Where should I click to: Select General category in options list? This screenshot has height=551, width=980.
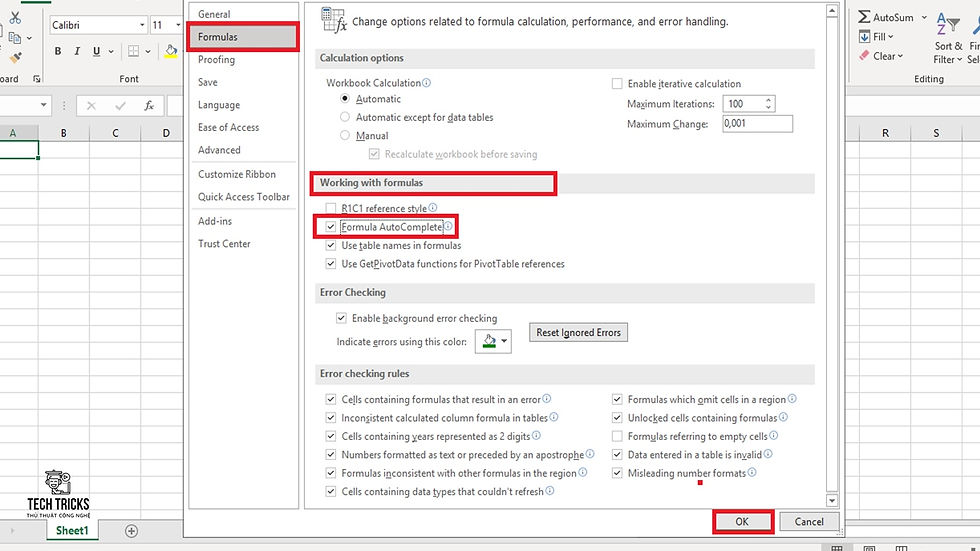(242, 14)
